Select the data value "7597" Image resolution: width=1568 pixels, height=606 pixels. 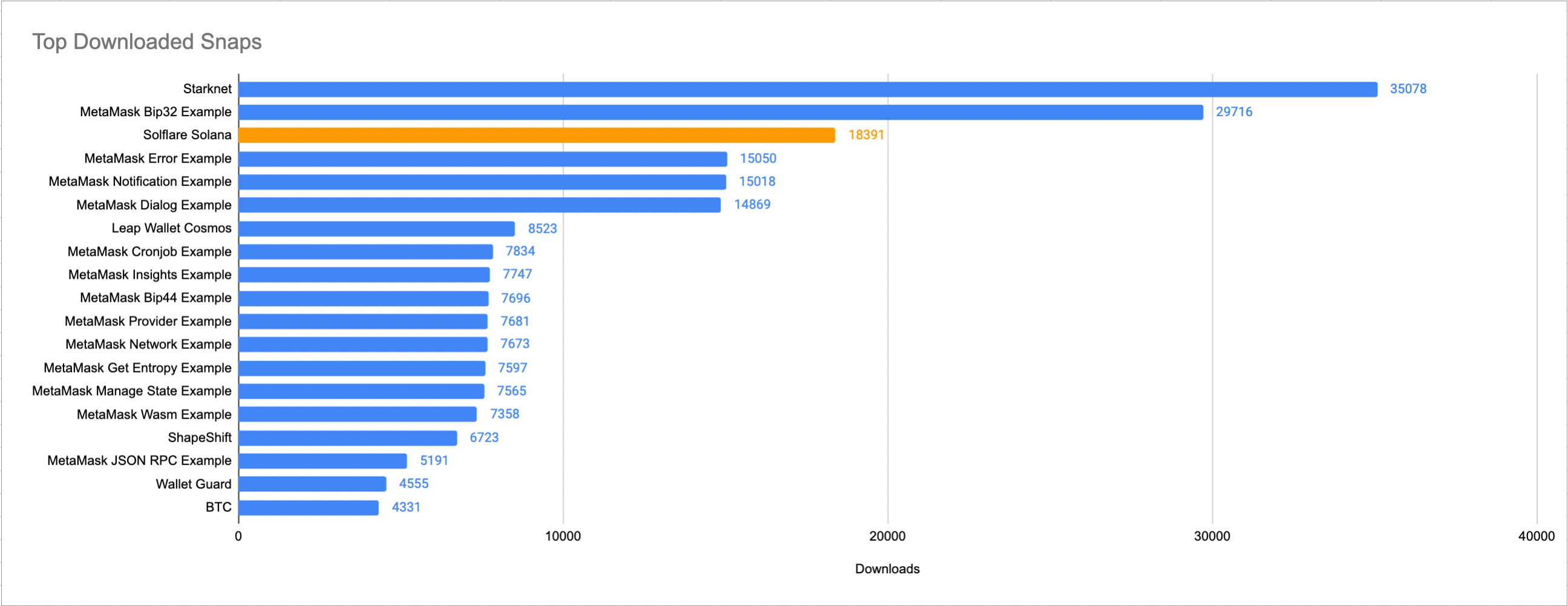(512, 368)
